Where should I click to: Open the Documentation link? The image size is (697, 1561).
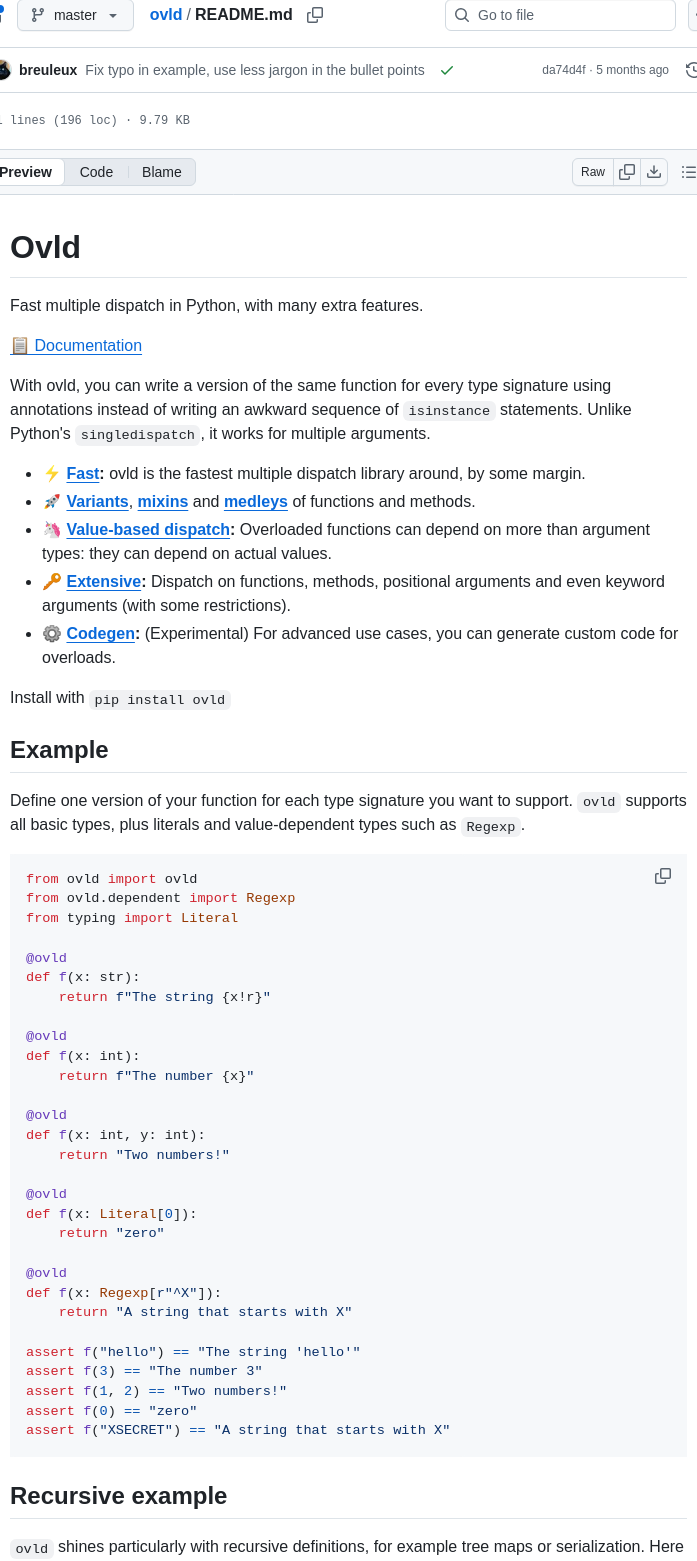click(x=88, y=346)
